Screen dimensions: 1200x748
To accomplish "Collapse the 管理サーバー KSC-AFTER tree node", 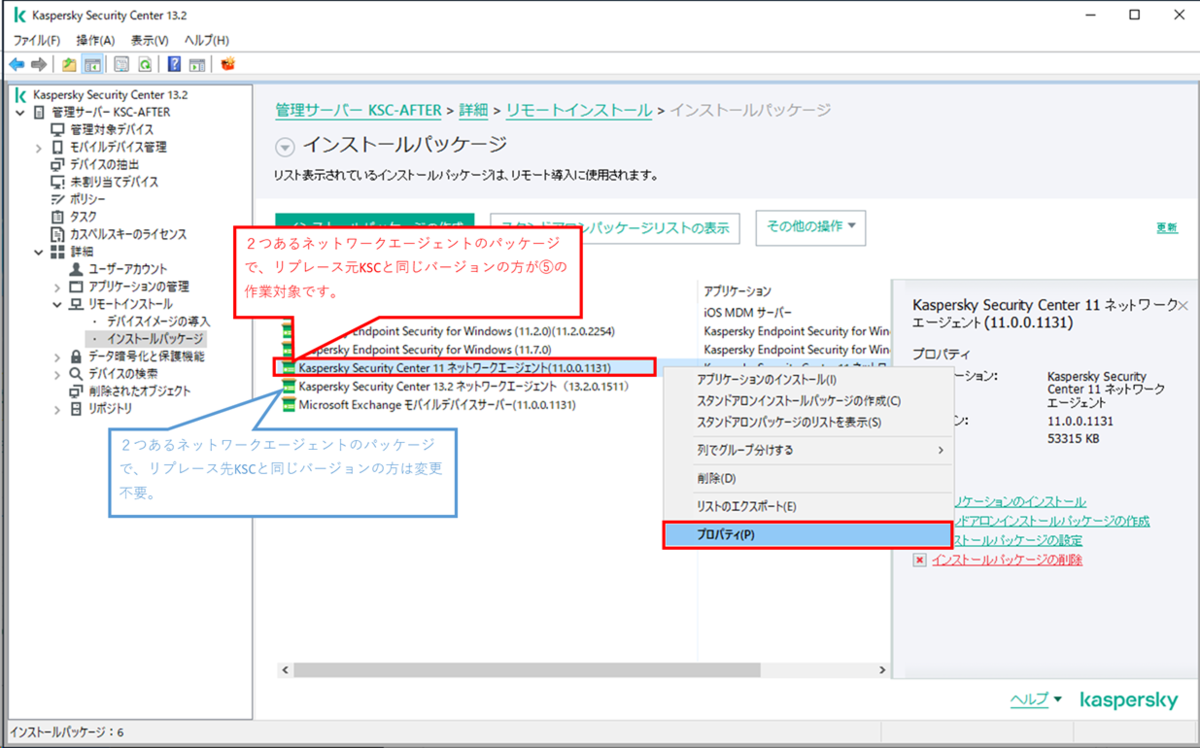I will pos(21,112).
